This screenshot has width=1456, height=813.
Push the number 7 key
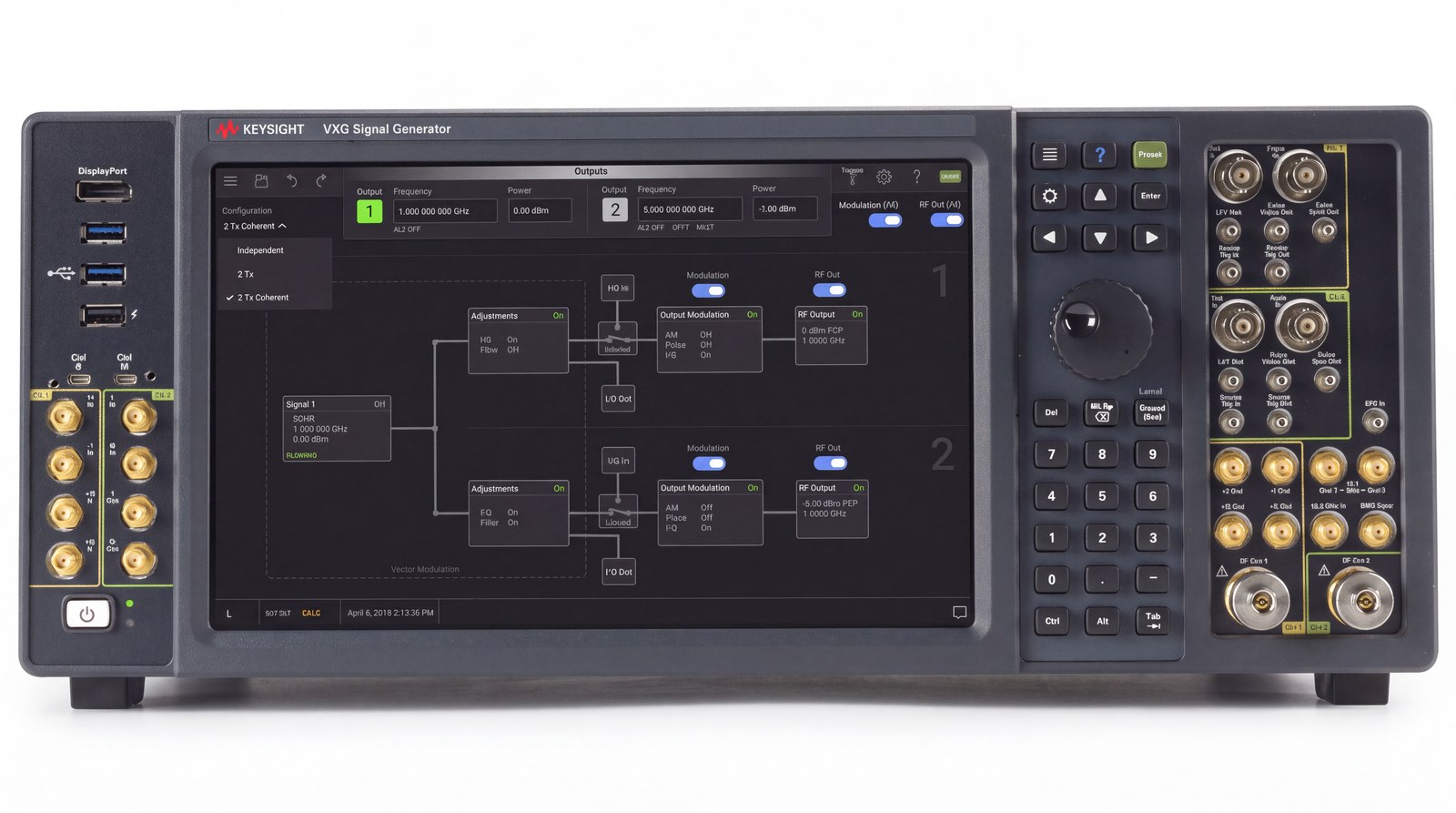click(1052, 454)
